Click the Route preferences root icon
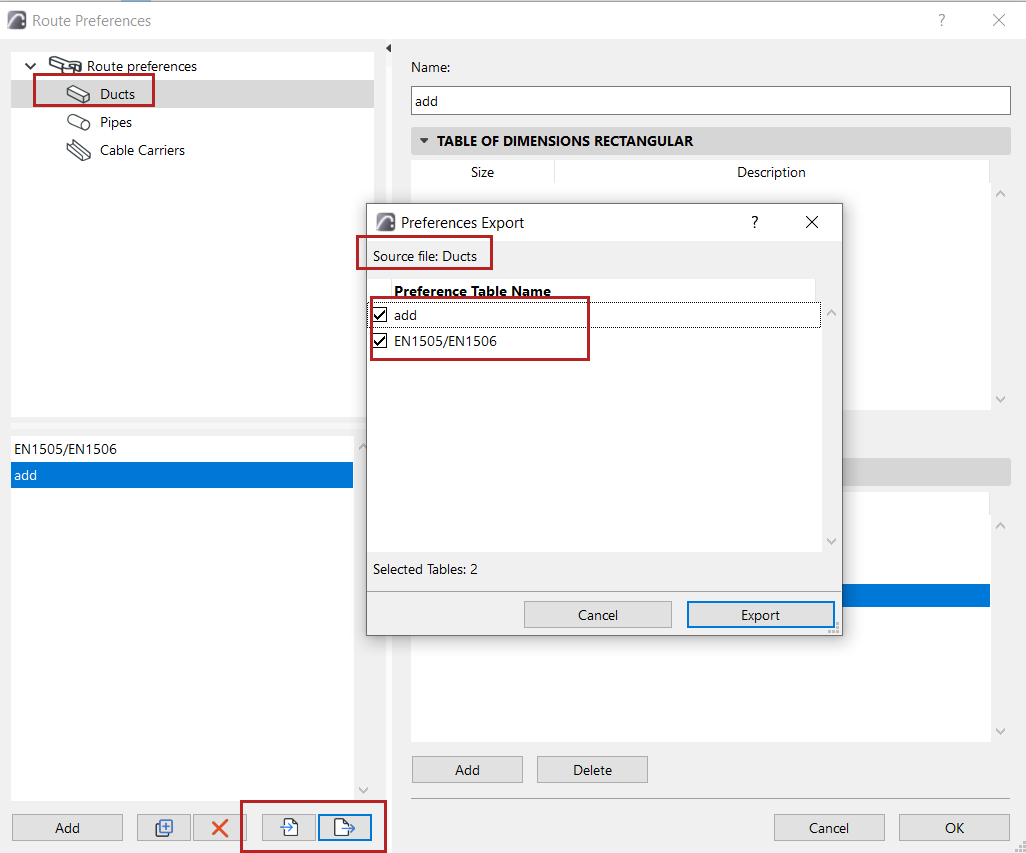The height and width of the screenshot is (853, 1026). click(x=65, y=65)
